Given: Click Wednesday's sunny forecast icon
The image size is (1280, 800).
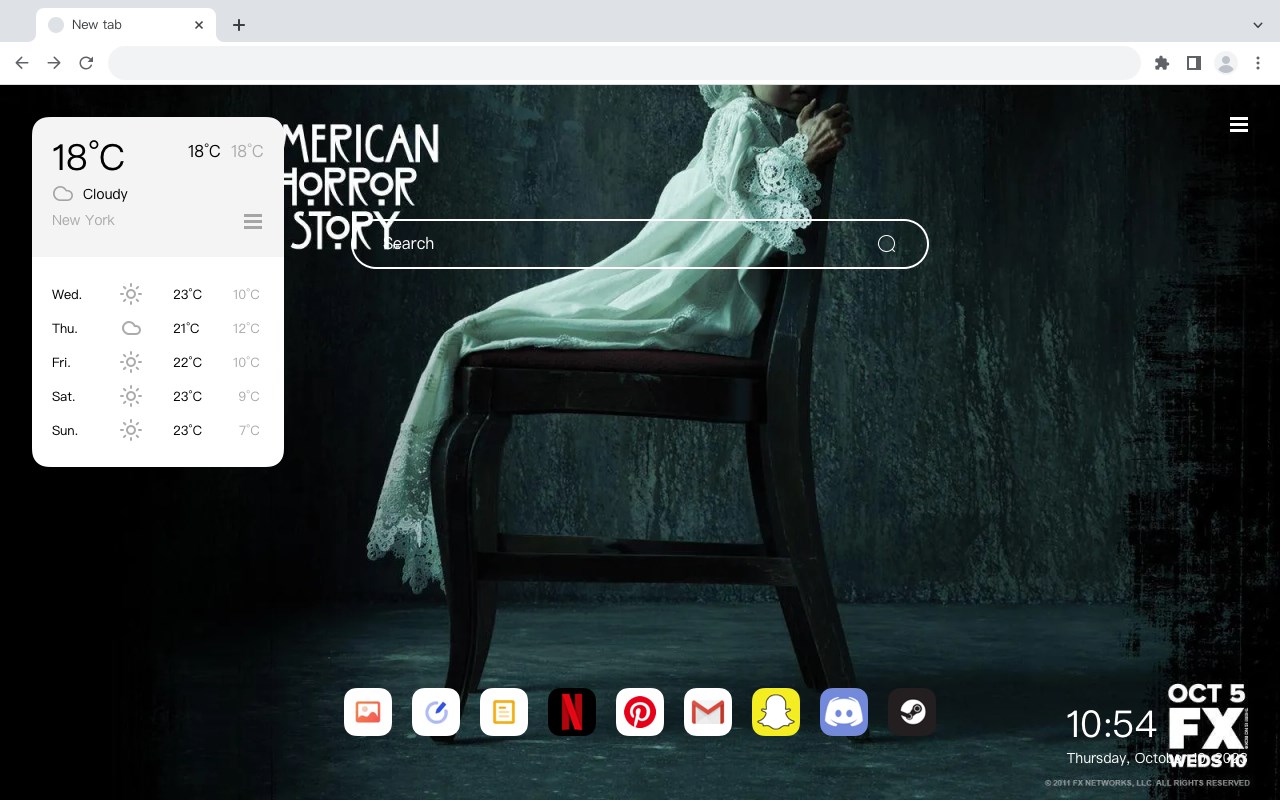Looking at the screenshot, I should (x=131, y=294).
